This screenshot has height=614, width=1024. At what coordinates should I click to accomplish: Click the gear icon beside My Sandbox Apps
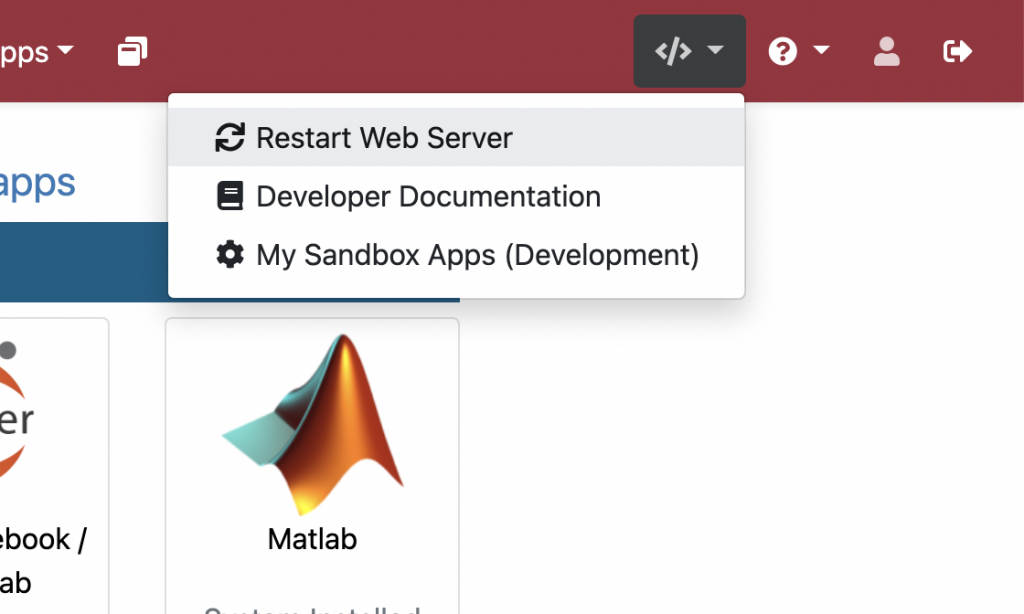pos(230,254)
